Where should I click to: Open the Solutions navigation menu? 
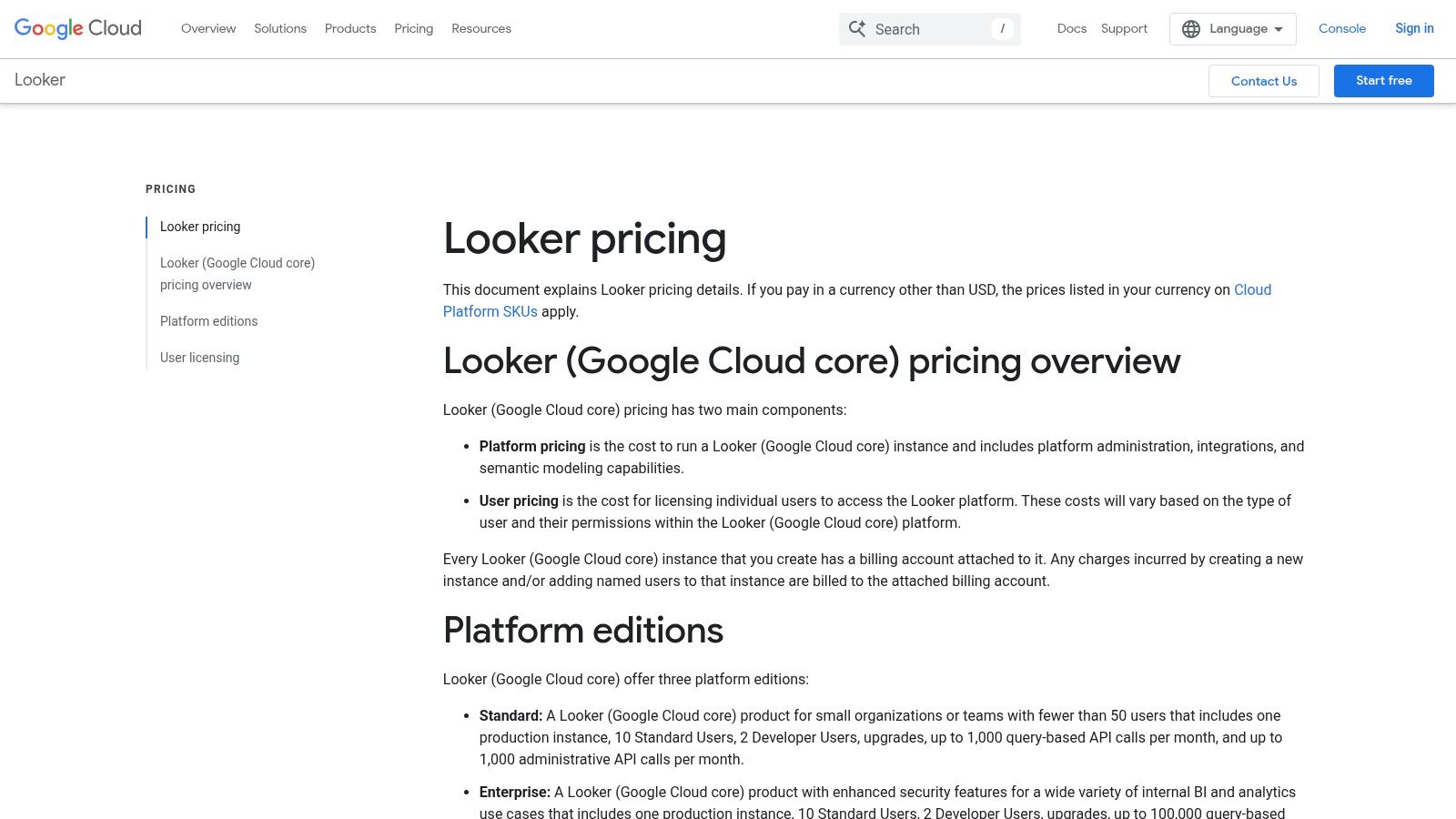279,28
